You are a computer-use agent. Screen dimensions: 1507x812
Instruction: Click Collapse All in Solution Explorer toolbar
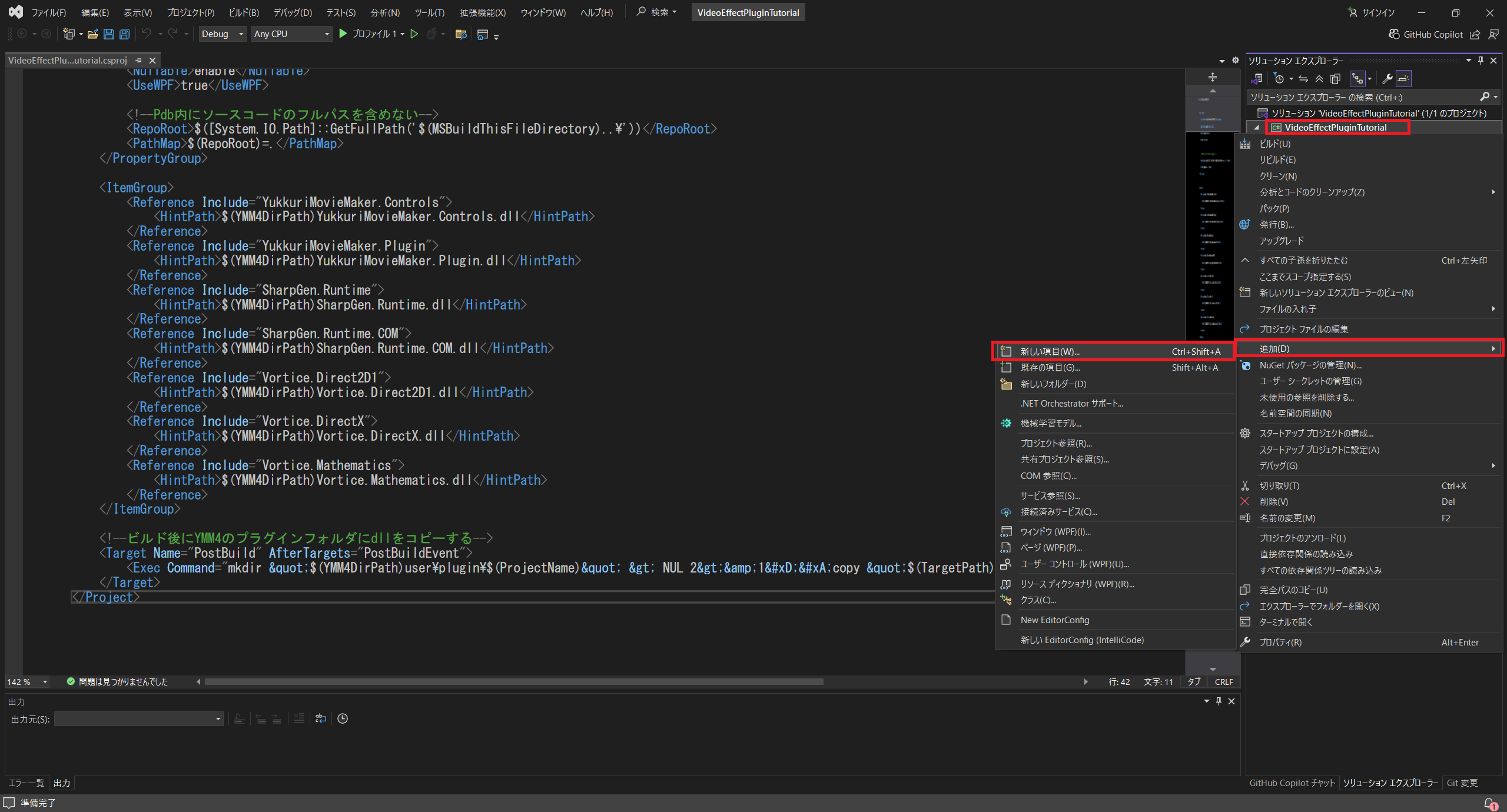pyautogui.click(x=1319, y=79)
